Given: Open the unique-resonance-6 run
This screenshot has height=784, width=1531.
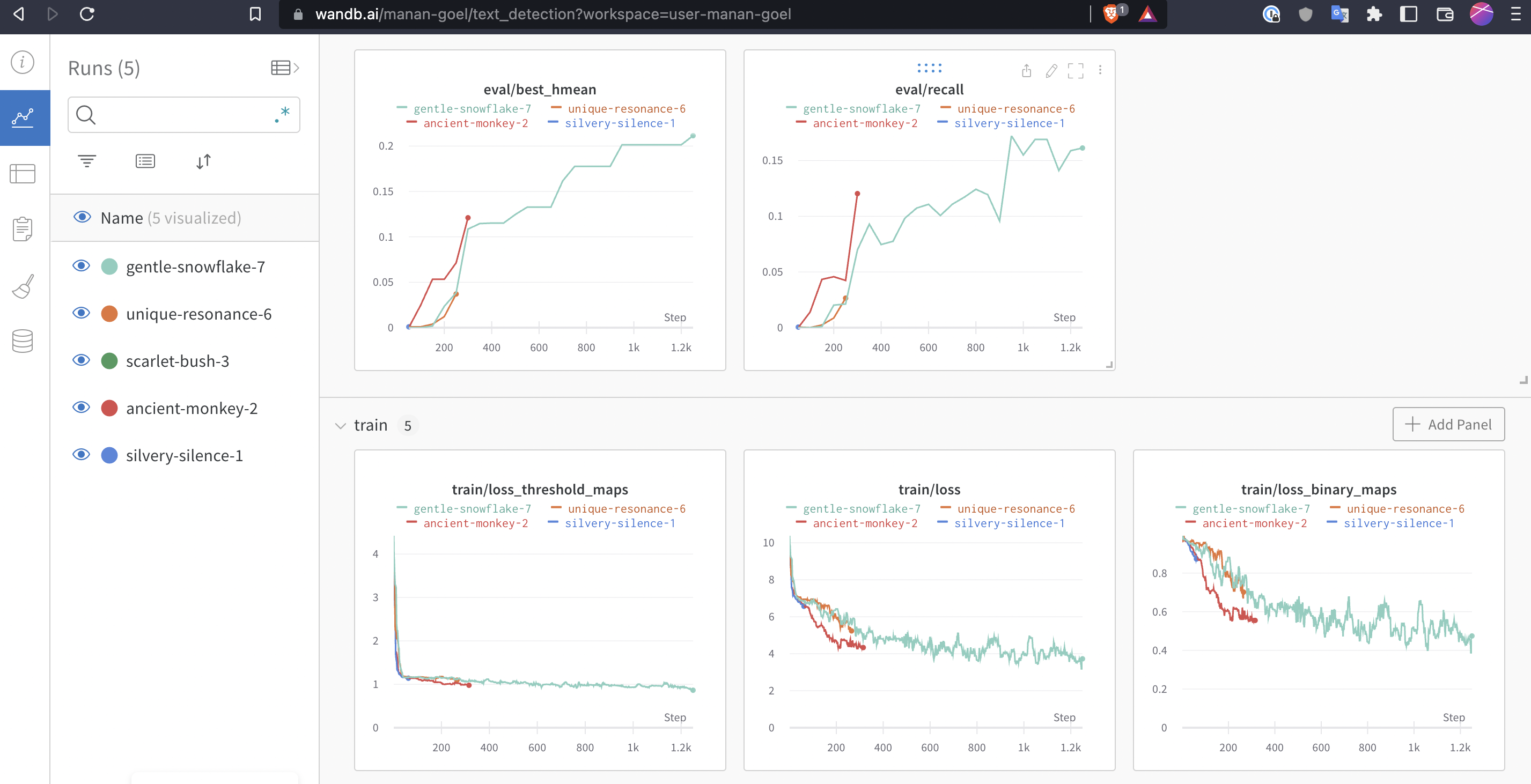Looking at the screenshot, I should coord(198,314).
